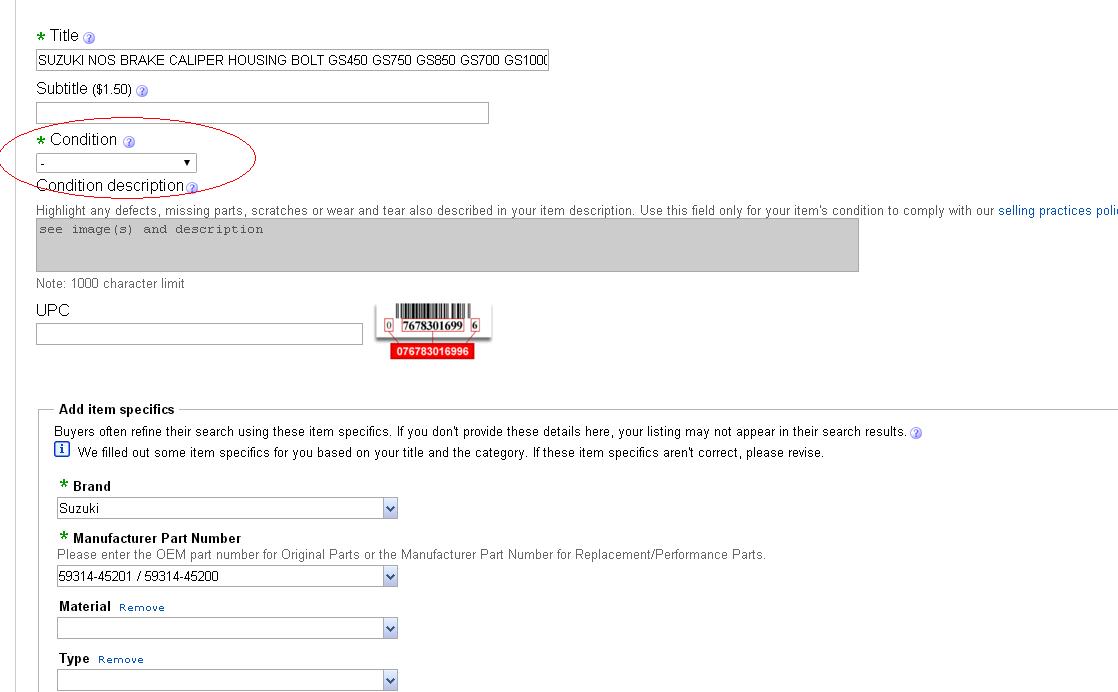Click in the Manufacturer Part Number text field
The image size is (1118, 692).
(220, 577)
